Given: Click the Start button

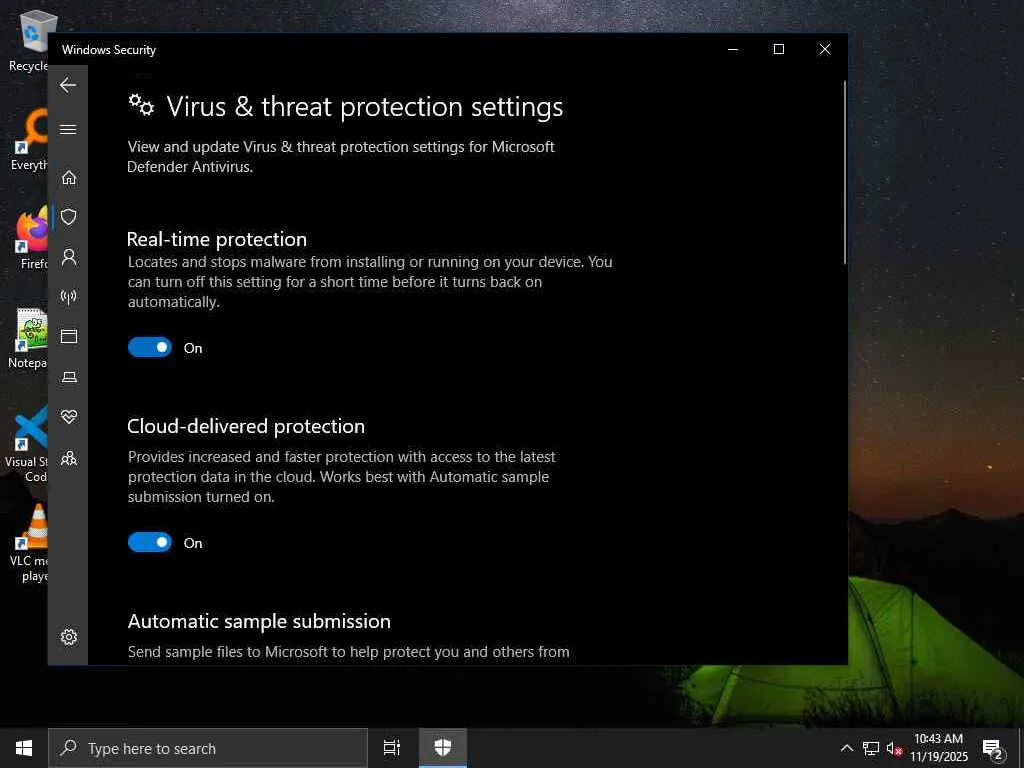Looking at the screenshot, I should pyautogui.click(x=24, y=748).
